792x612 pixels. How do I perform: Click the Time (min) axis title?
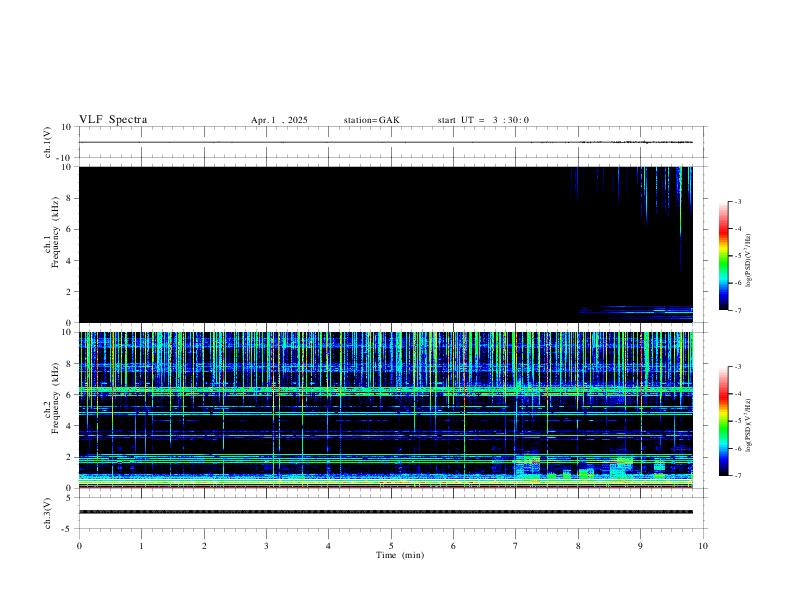pos(400,555)
